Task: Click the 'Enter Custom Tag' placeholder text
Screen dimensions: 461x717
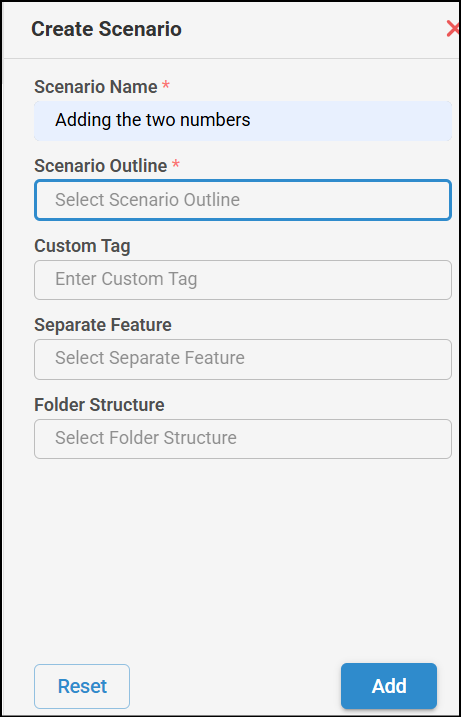Action: coord(126,279)
